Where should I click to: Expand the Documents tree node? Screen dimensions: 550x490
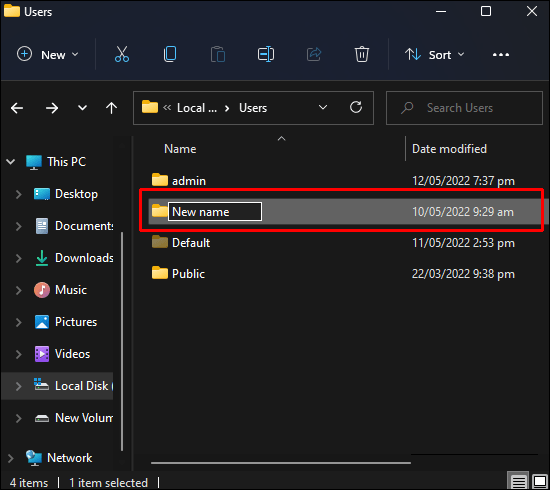(x=19, y=226)
